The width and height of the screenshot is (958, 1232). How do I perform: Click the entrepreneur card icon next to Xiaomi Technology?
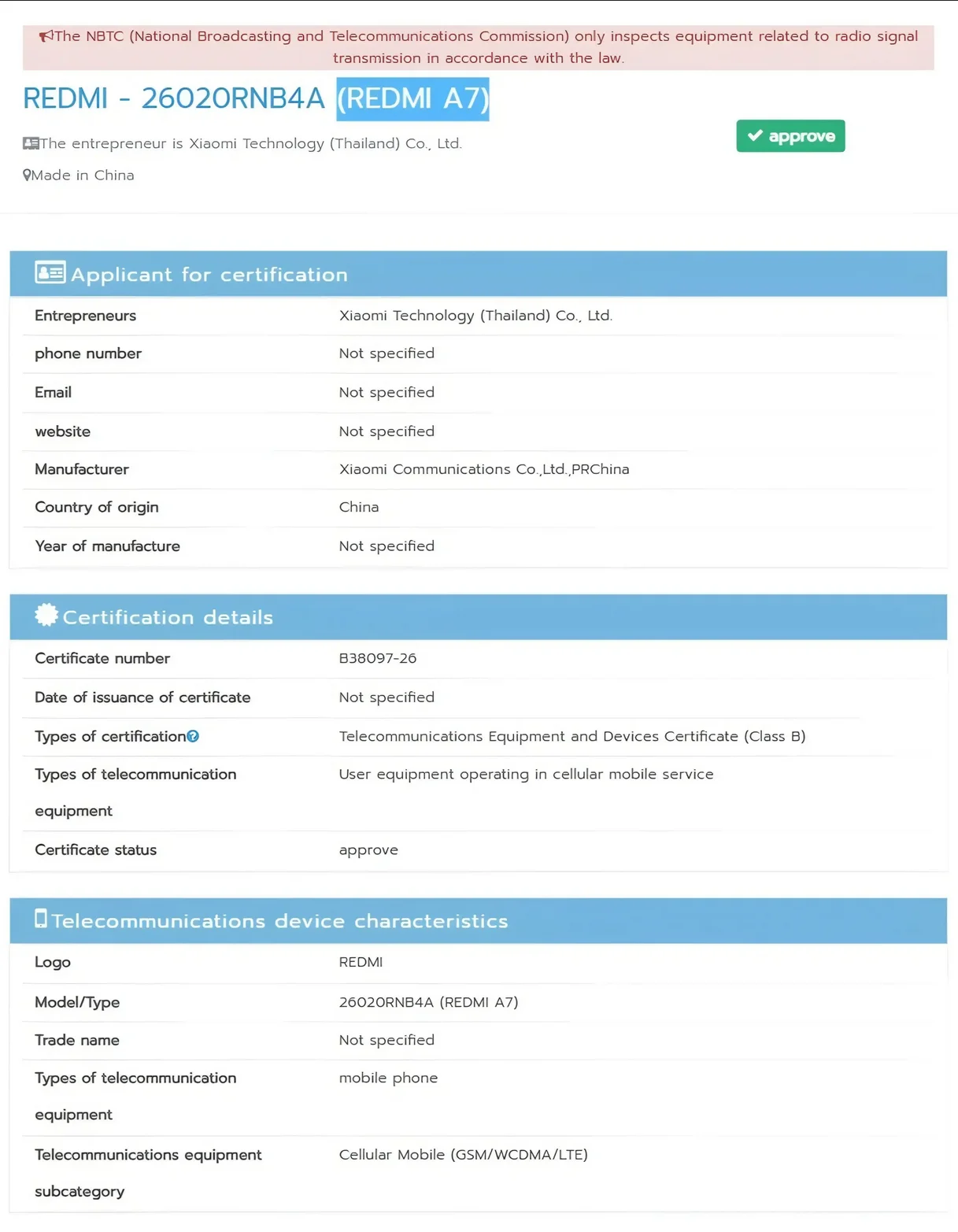[x=30, y=142]
